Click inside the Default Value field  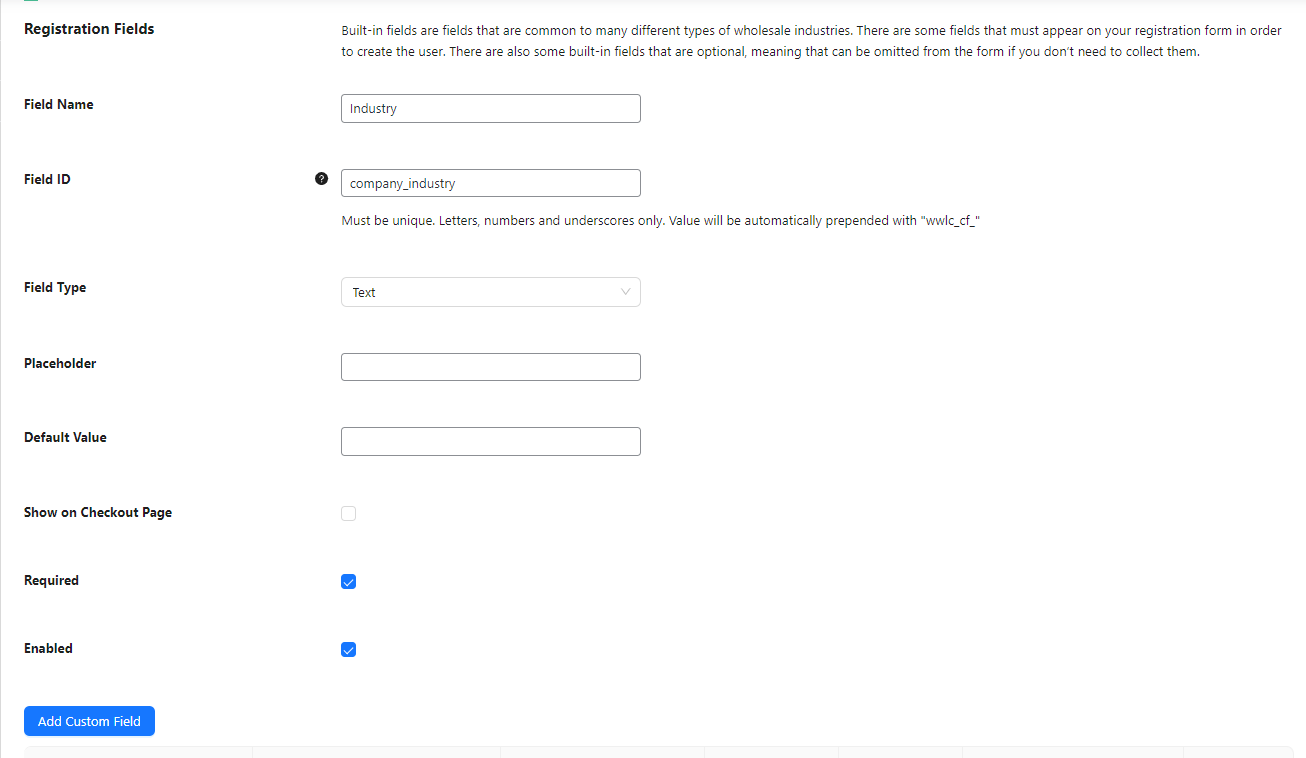click(x=490, y=441)
